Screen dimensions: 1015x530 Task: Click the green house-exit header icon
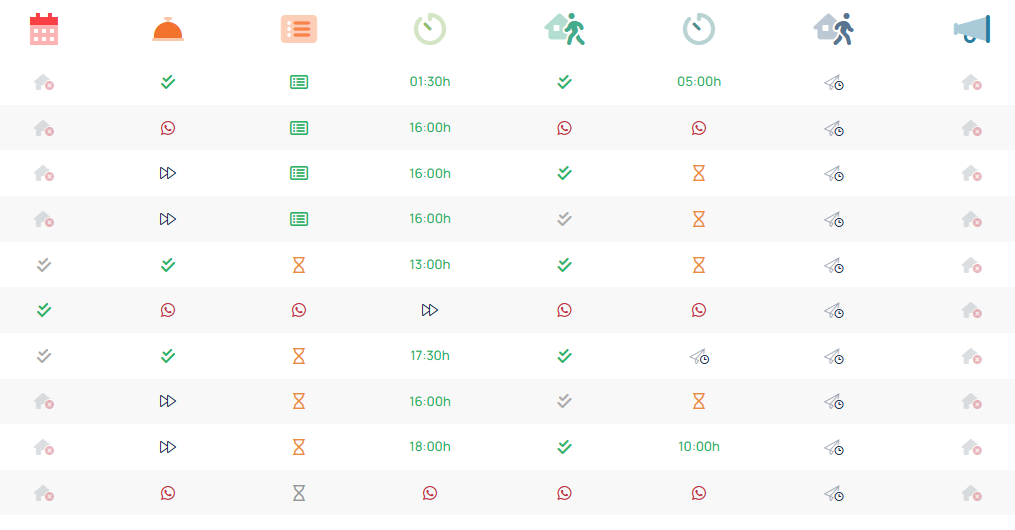pyautogui.click(x=564, y=29)
